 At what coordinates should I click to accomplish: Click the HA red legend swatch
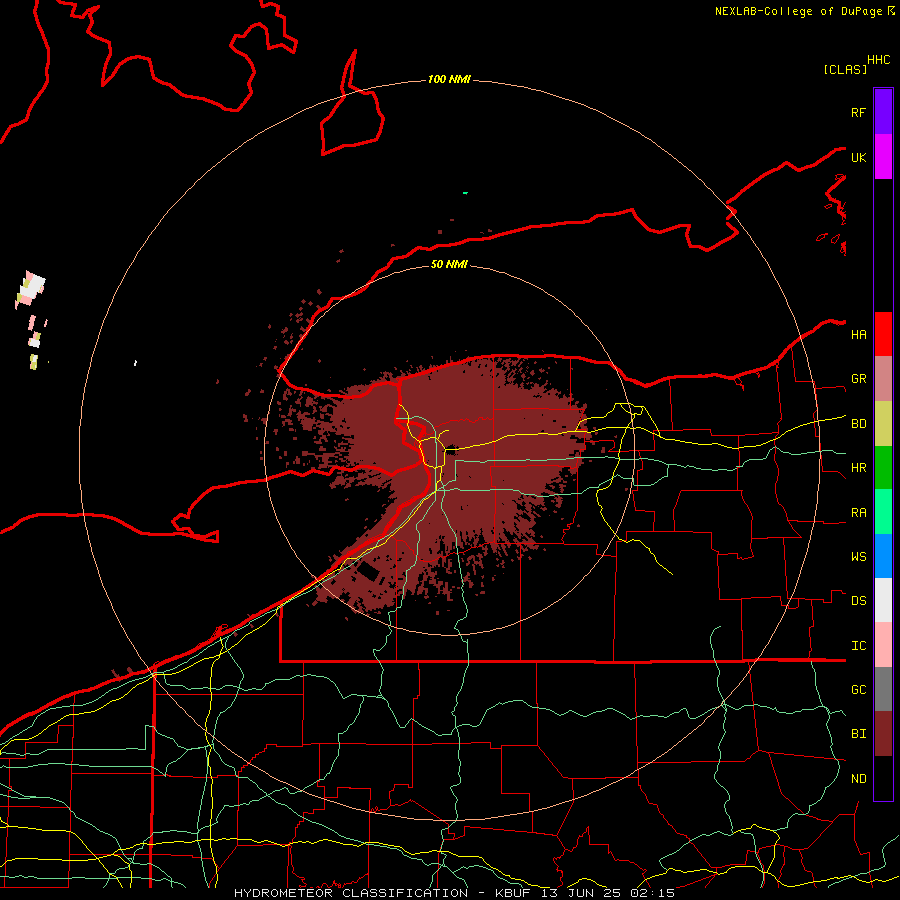883,334
